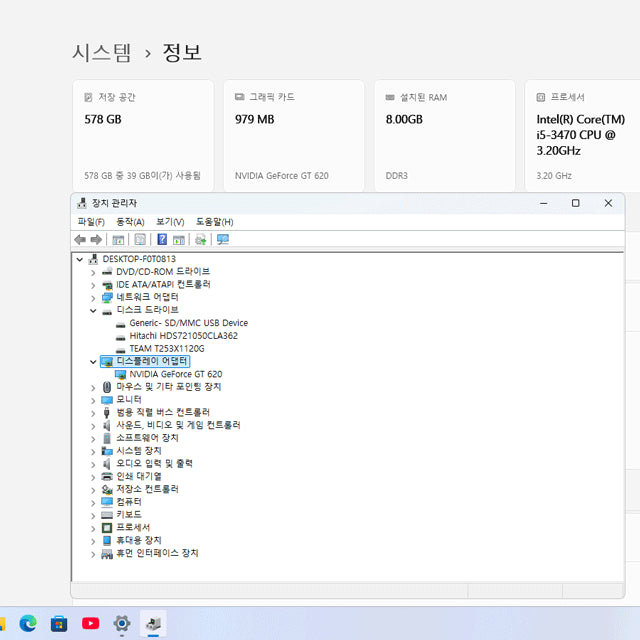Click the show/hide console tree toolbar icon
This screenshot has width=640, height=640.
tap(118, 240)
